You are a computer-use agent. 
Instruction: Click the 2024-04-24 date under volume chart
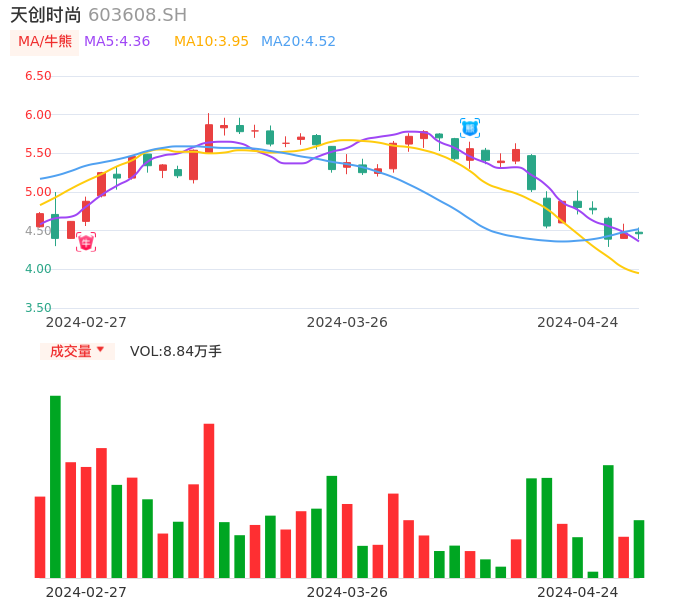pos(578,592)
